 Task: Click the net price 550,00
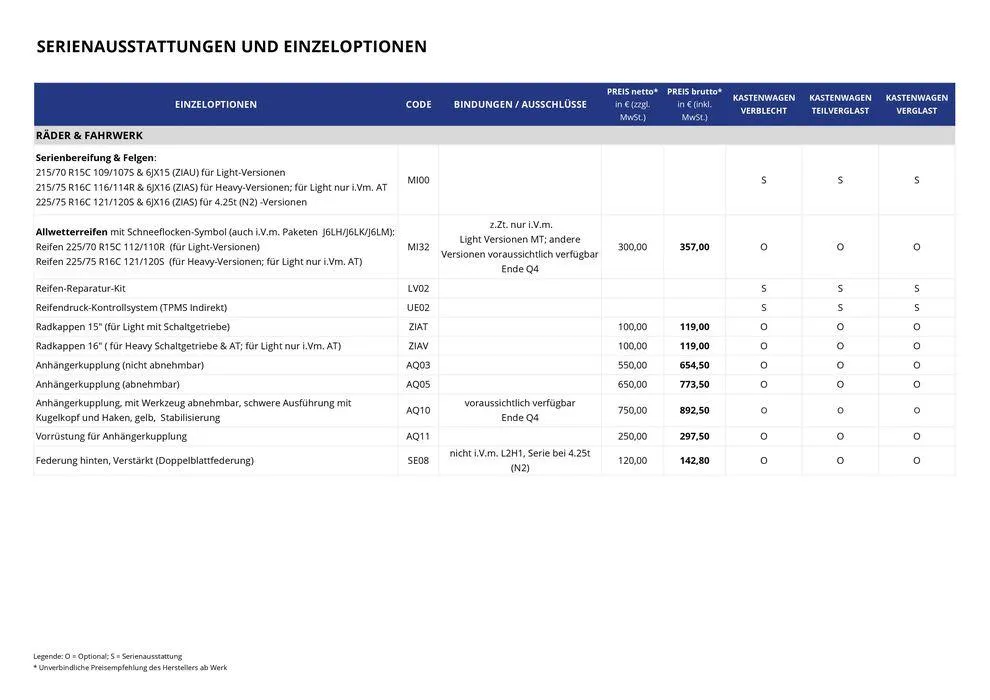pos(632,365)
